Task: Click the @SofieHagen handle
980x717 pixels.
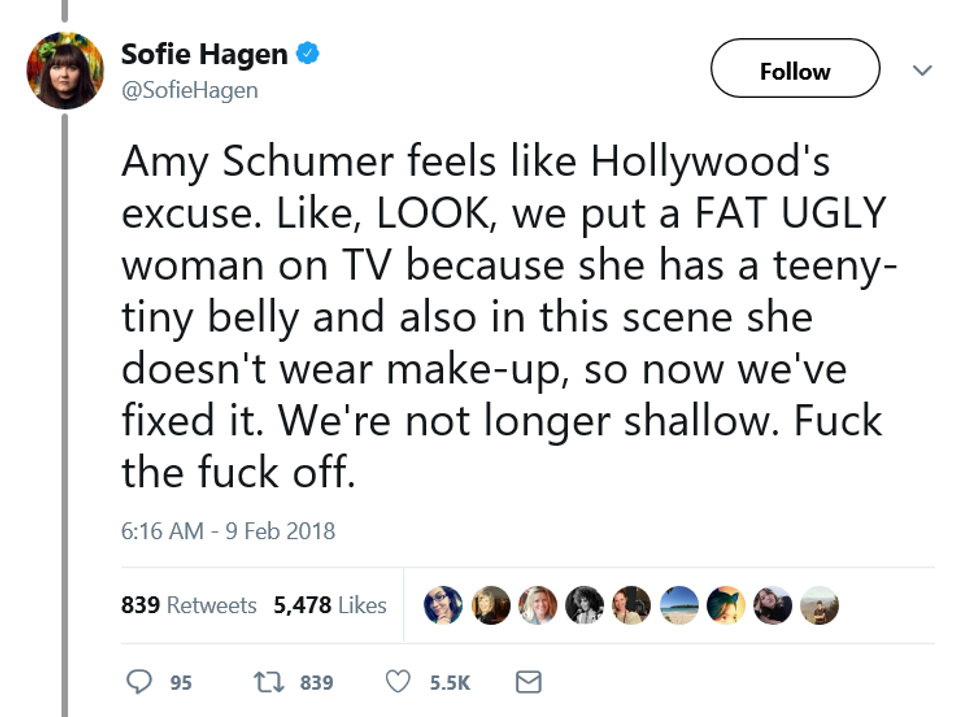Action: [x=189, y=90]
